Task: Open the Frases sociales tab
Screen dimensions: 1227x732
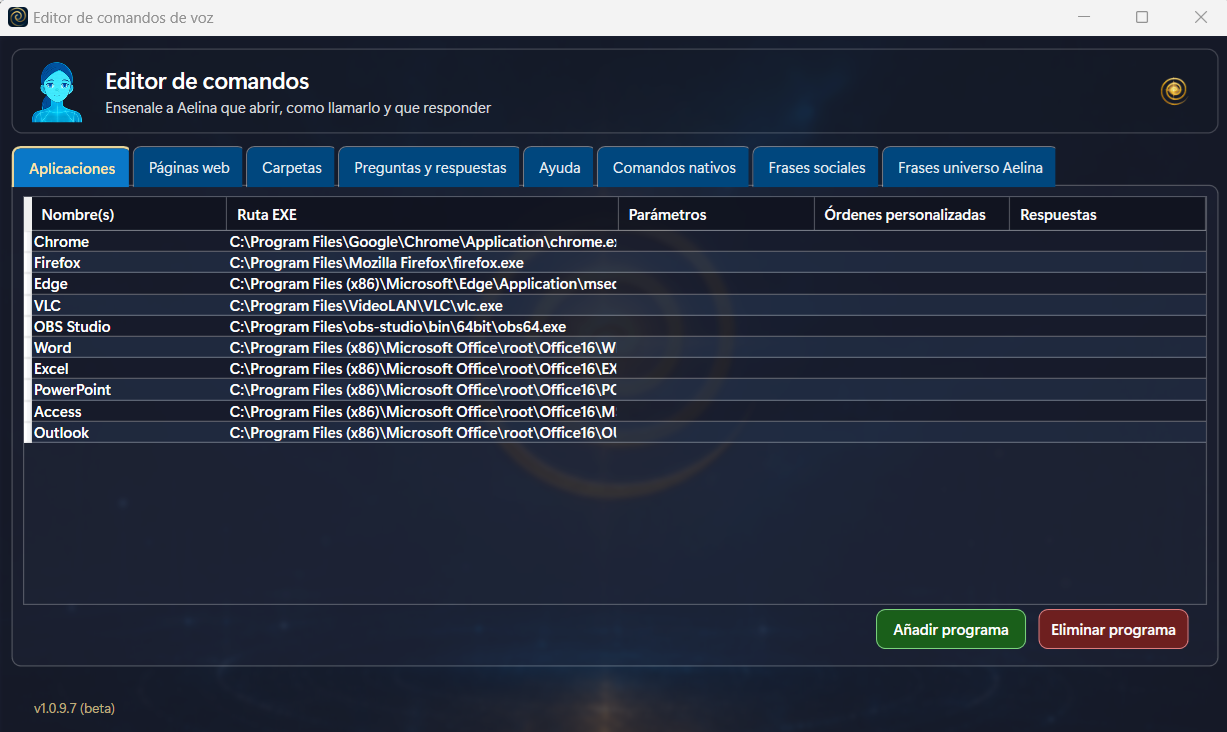Action: coord(817,168)
